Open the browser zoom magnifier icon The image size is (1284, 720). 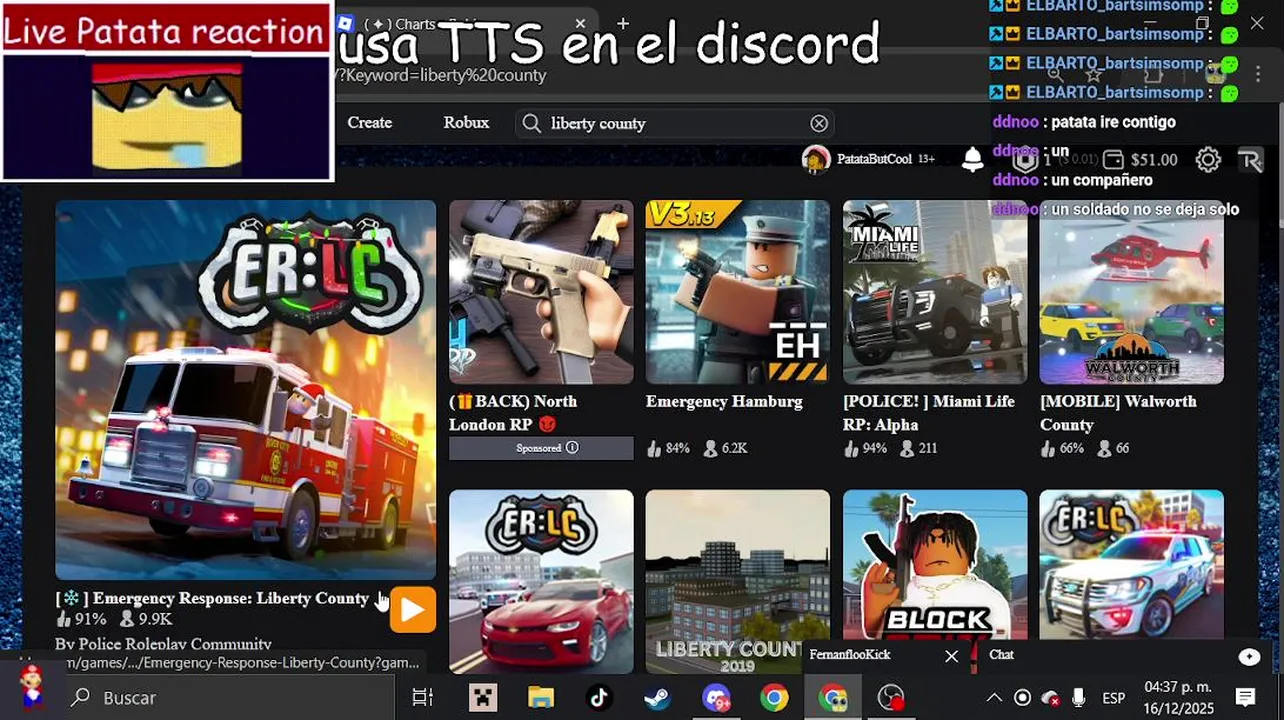1055,75
